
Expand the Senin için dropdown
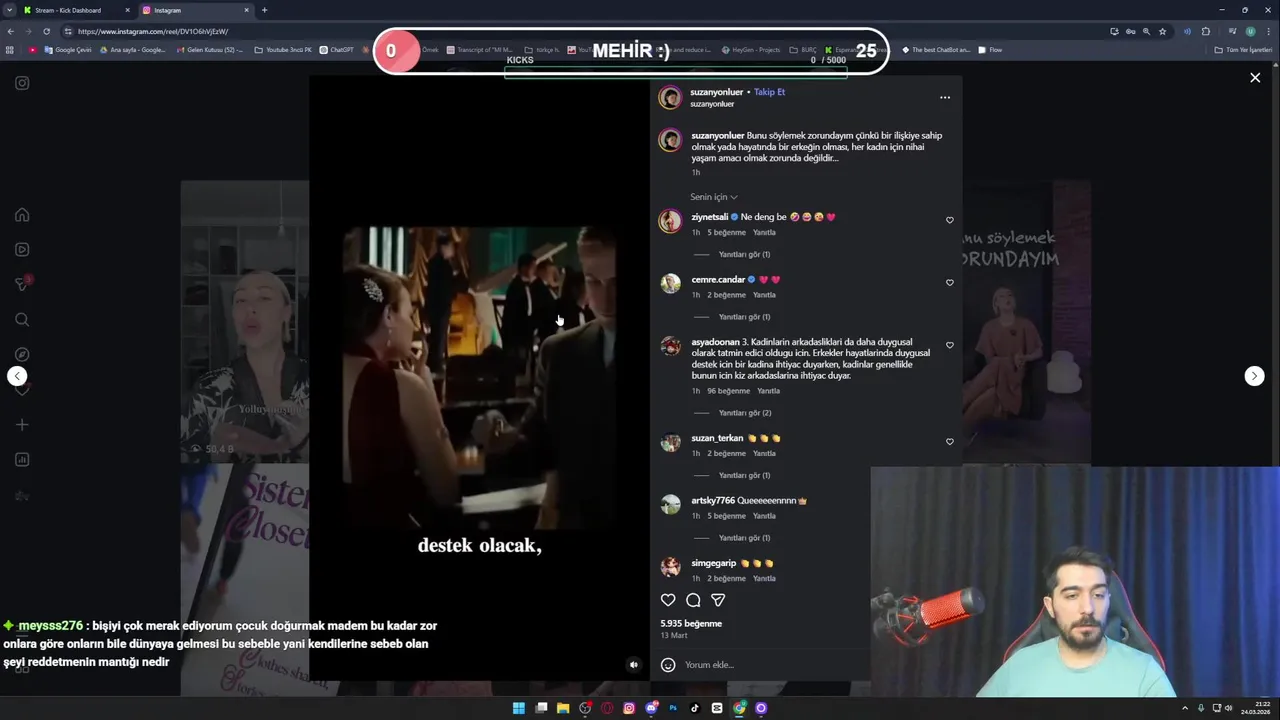pyautogui.click(x=714, y=197)
